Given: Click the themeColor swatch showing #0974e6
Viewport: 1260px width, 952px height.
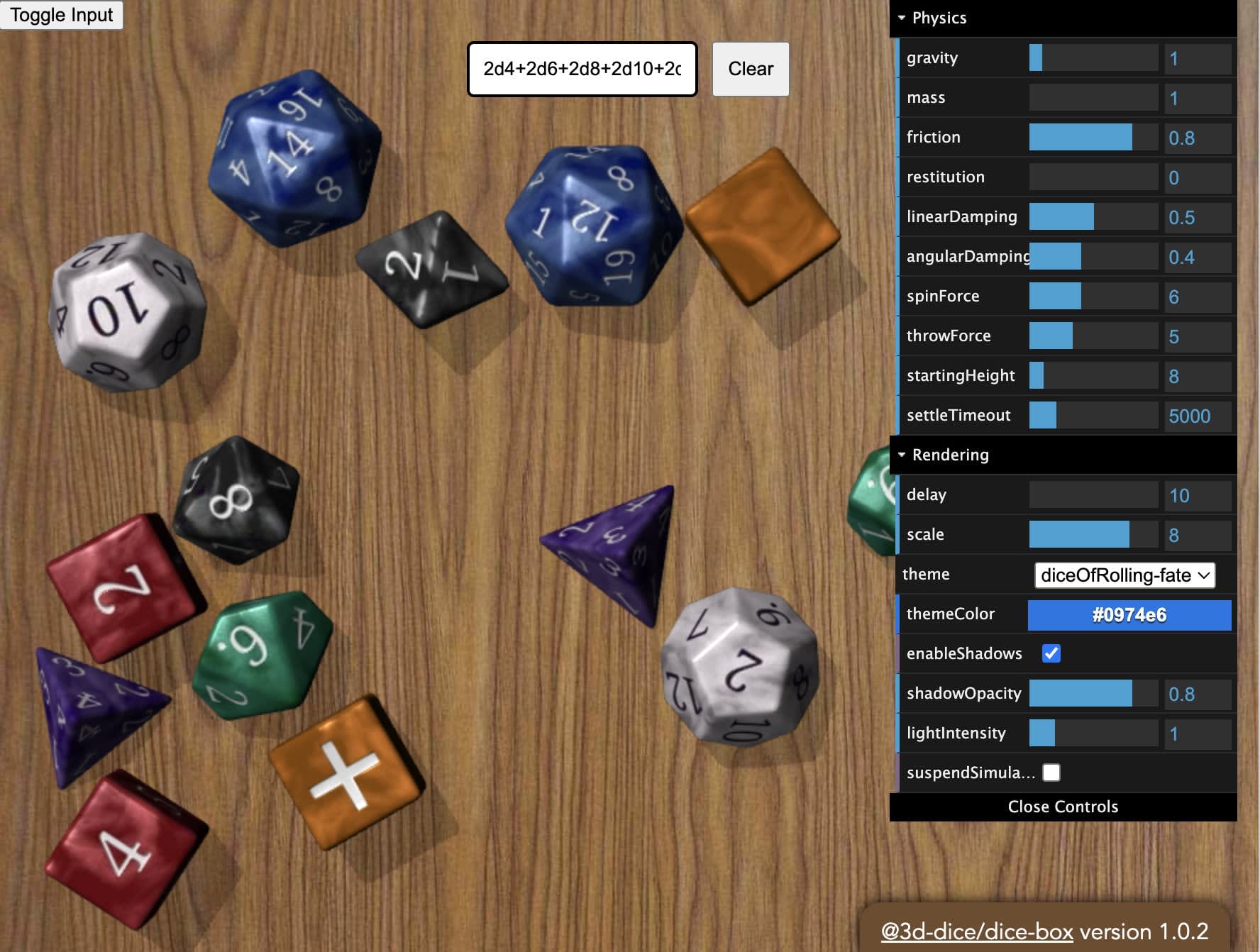Looking at the screenshot, I should [x=1129, y=615].
